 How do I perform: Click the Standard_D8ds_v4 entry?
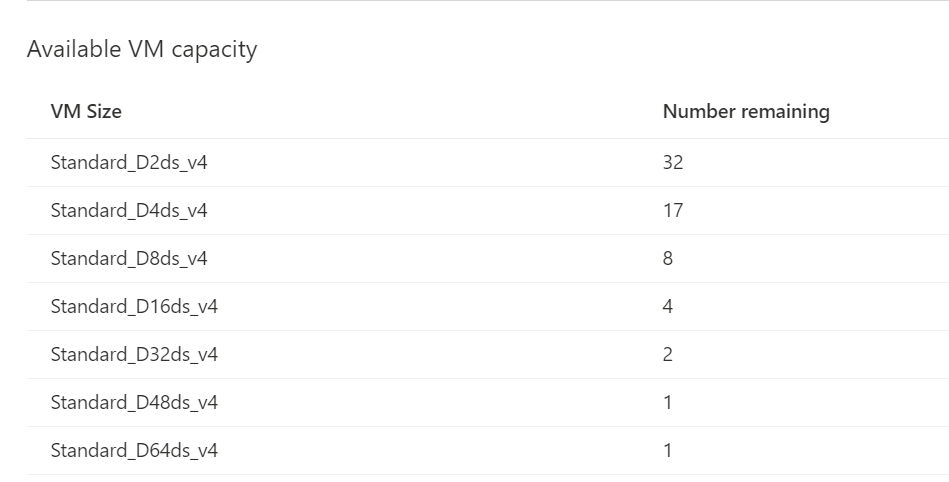pos(129,258)
